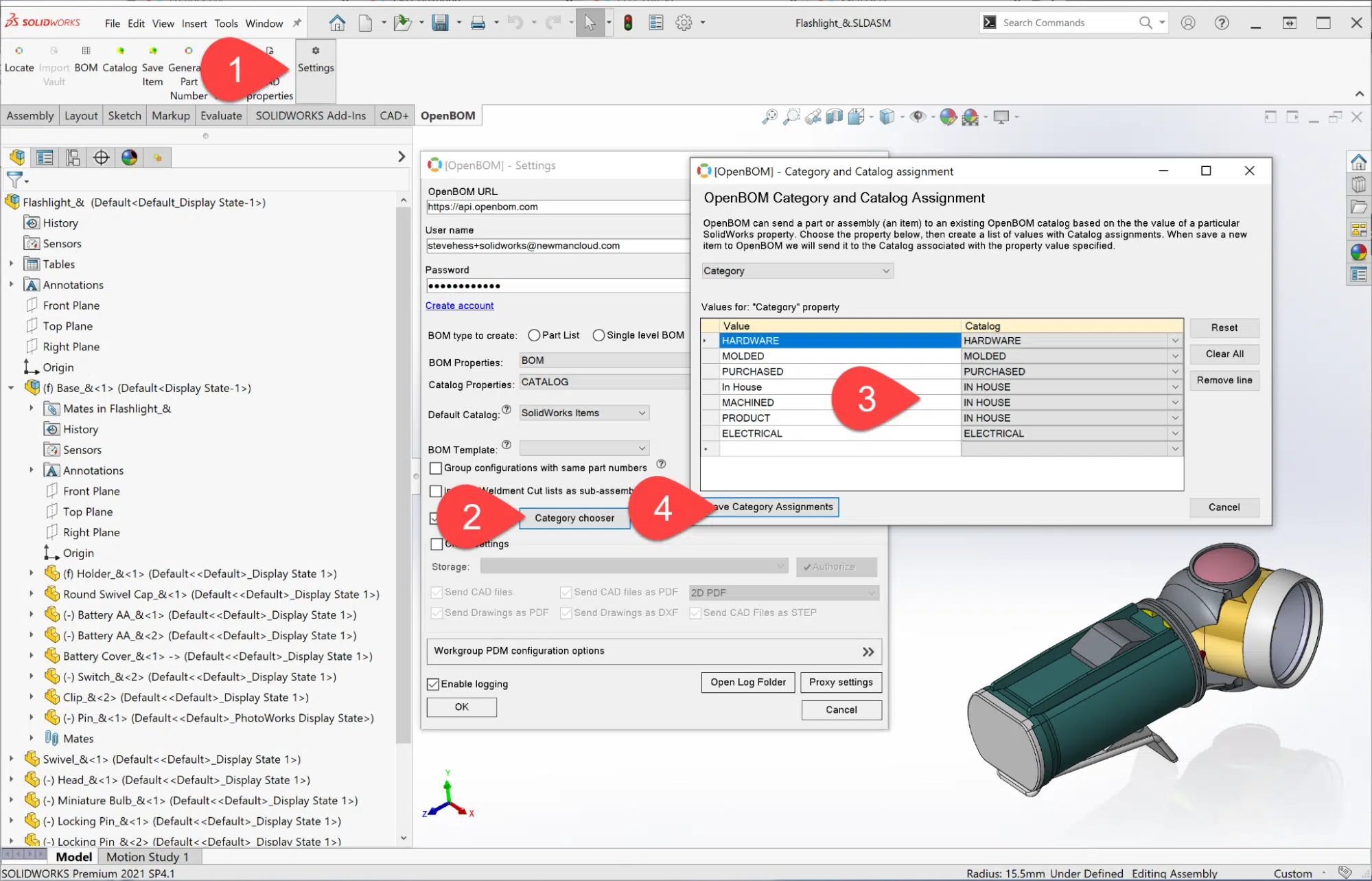Viewport: 1372px width, 881px height.
Task: Toggle the CAD settings checkbox above Storage
Action: coord(437,544)
